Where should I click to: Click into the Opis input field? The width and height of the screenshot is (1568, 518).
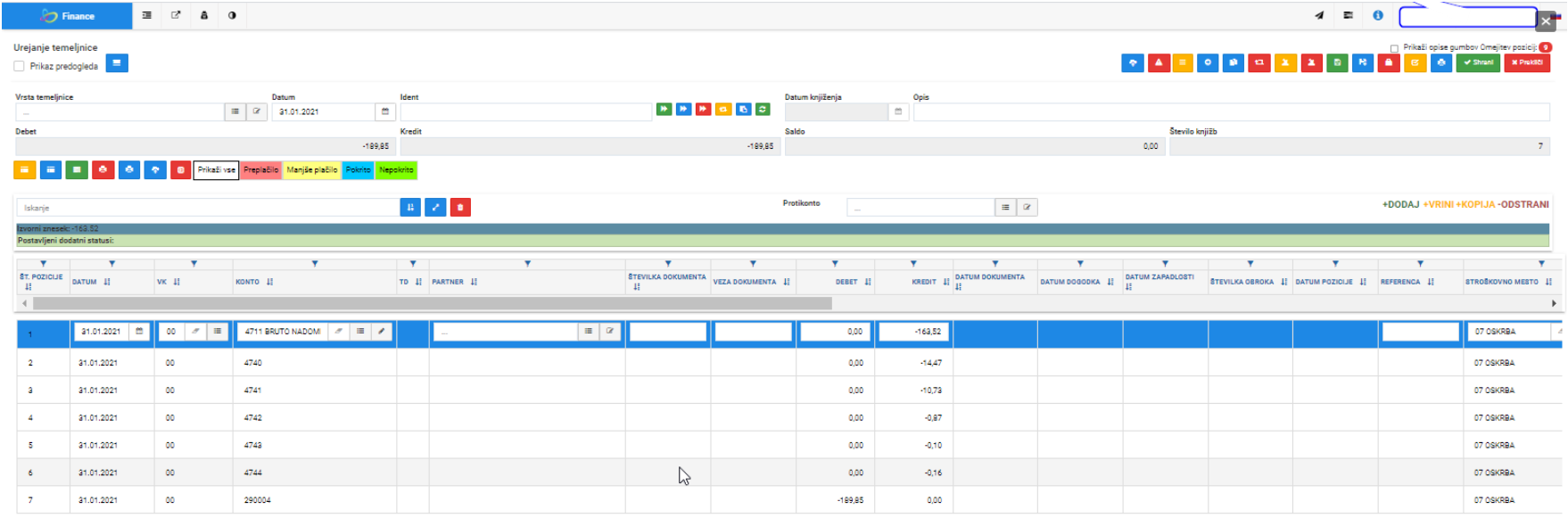click(x=1232, y=112)
